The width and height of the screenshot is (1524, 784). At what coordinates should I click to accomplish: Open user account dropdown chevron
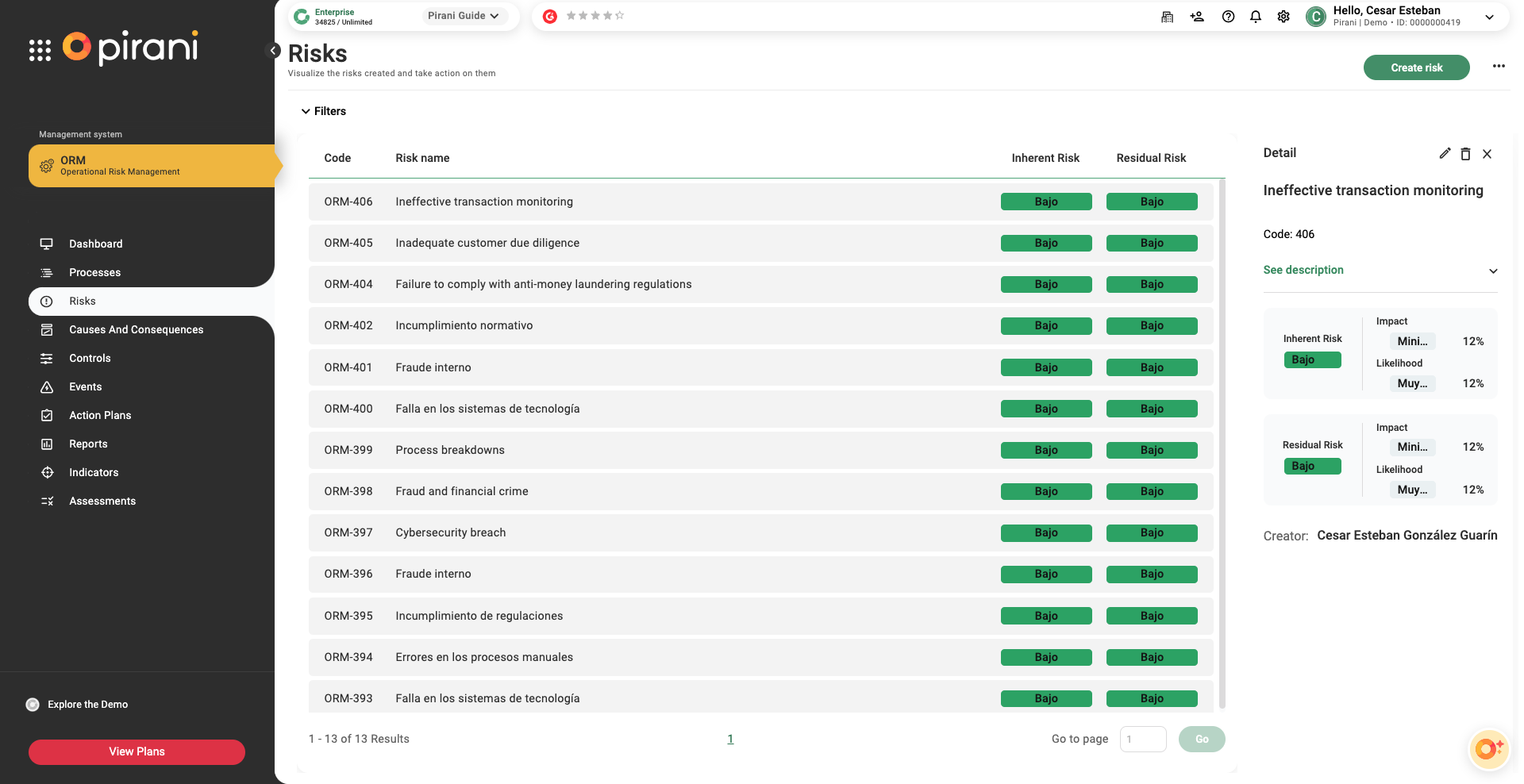pyautogui.click(x=1489, y=17)
